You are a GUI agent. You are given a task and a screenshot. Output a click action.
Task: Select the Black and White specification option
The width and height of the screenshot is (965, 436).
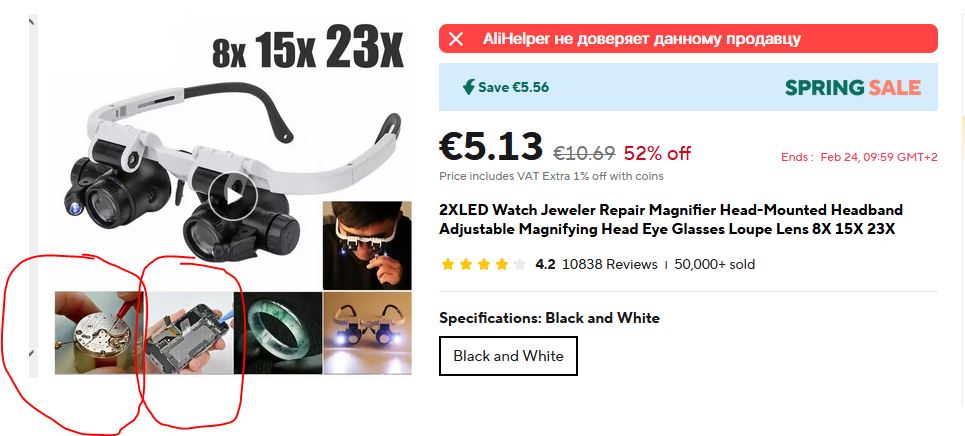pyautogui.click(x=508, y=356)
